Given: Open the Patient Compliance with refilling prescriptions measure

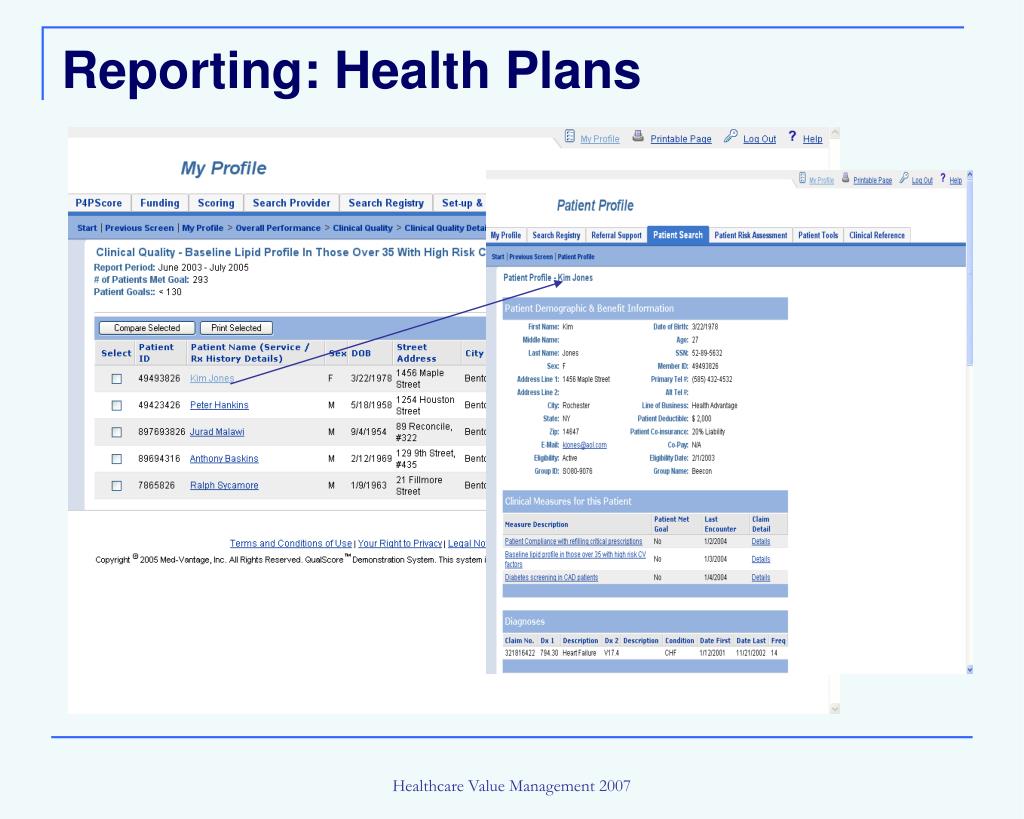Looking at the screenshot, I should click(573, 541).
